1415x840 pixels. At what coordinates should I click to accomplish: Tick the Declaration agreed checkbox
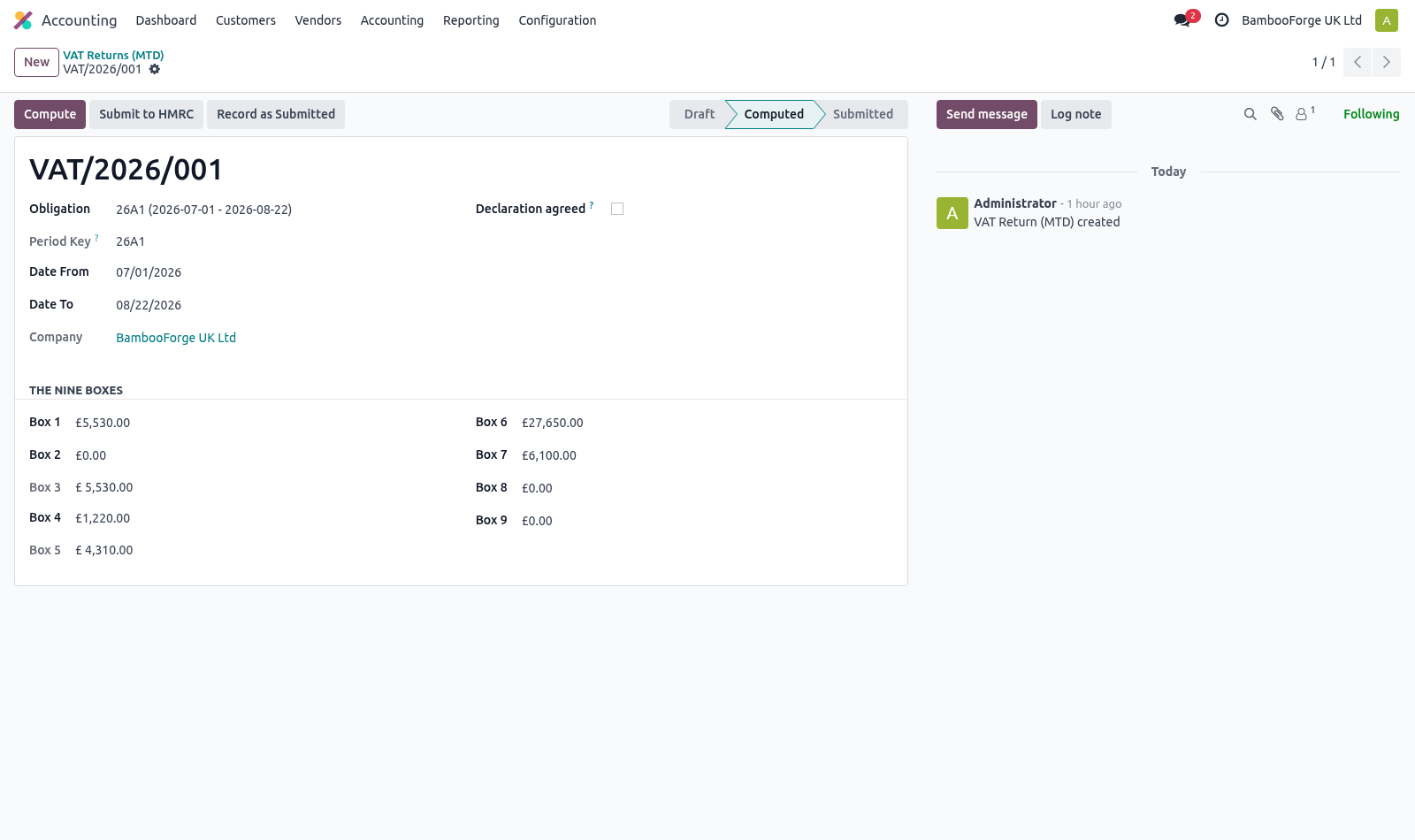coord(617,209)
